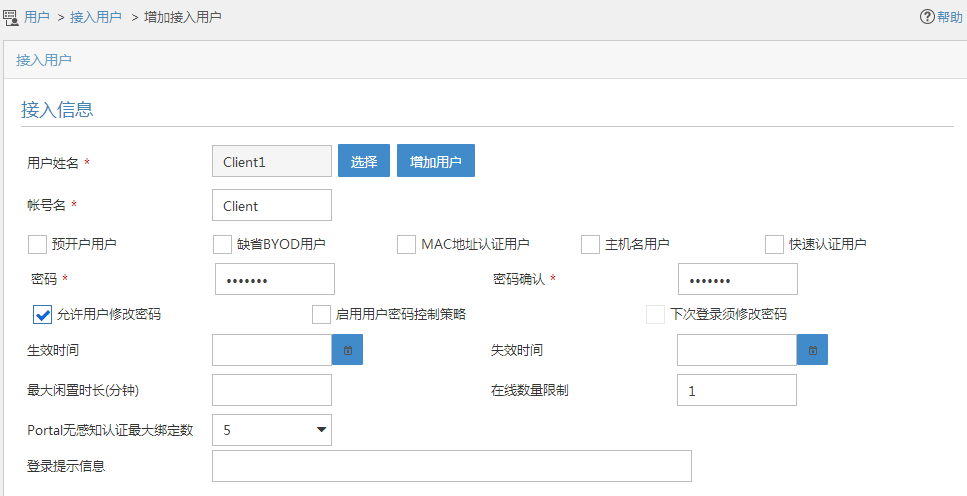Toggle the 快速认证用户 checkbox

click(x=774, y=244)
